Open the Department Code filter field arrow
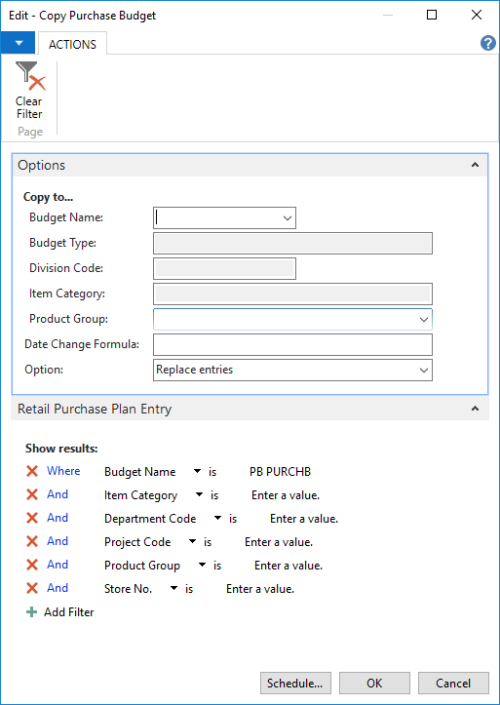Image resolution: width=500 pixels, height=705 pixels. [218, 518]
